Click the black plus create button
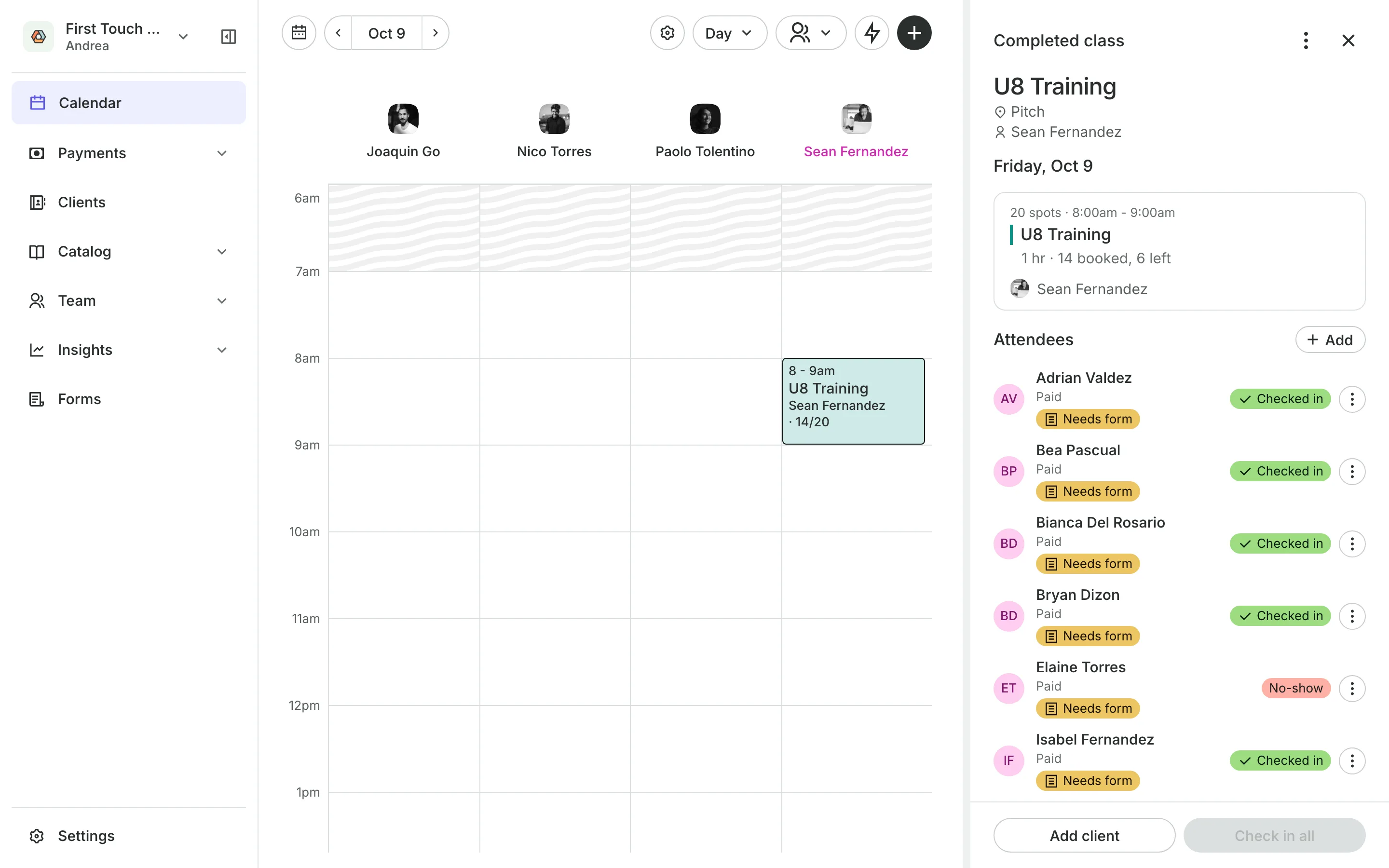Viewport: 1389px width, 868px height. pyautogui.click(x=914, y=33)
